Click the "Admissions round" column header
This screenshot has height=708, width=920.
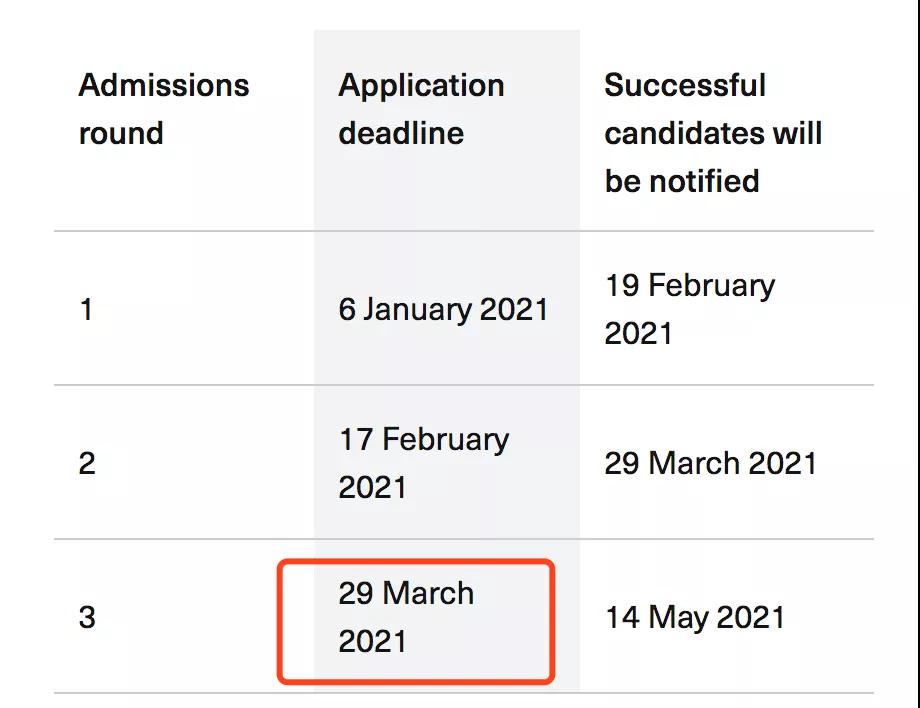click(x=163, y=109)
